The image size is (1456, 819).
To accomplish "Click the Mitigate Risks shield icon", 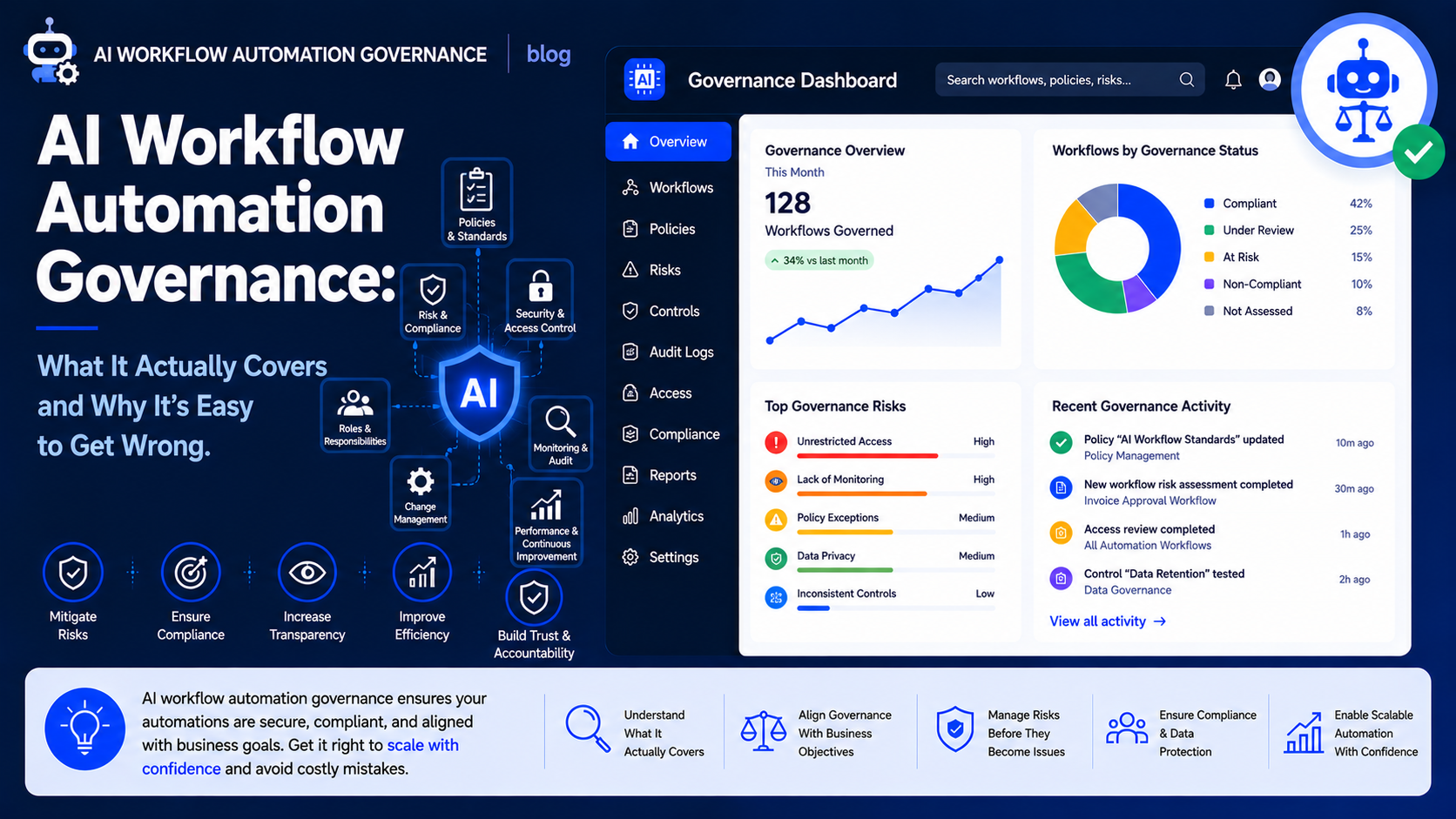I will [x=73, y=573].
